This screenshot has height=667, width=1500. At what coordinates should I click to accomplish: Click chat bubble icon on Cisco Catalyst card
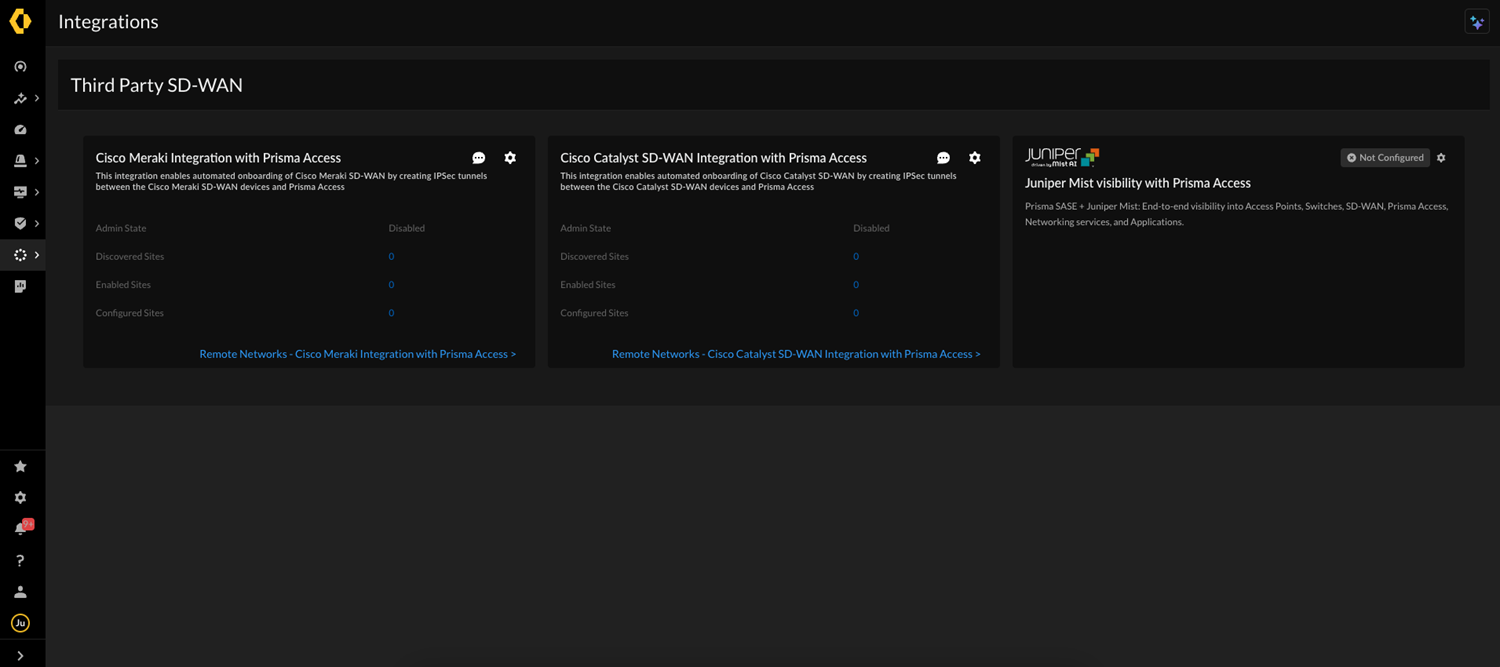tap(943, 158)
